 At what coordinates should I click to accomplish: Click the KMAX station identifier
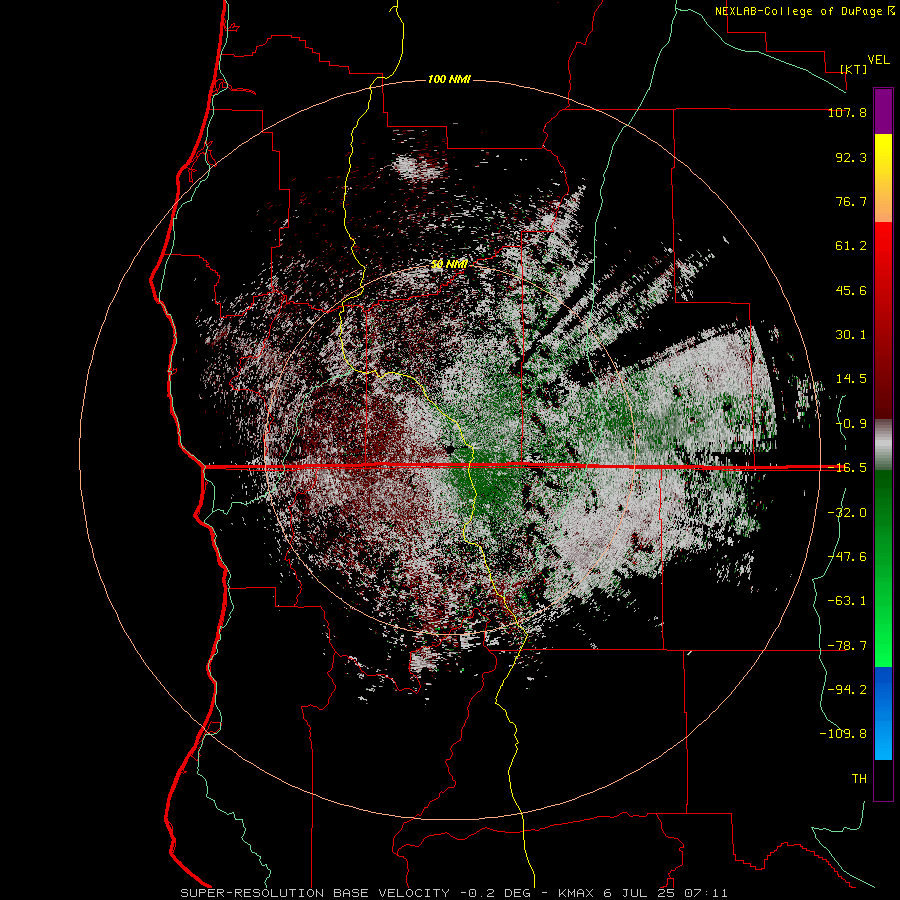pos(577,893)
